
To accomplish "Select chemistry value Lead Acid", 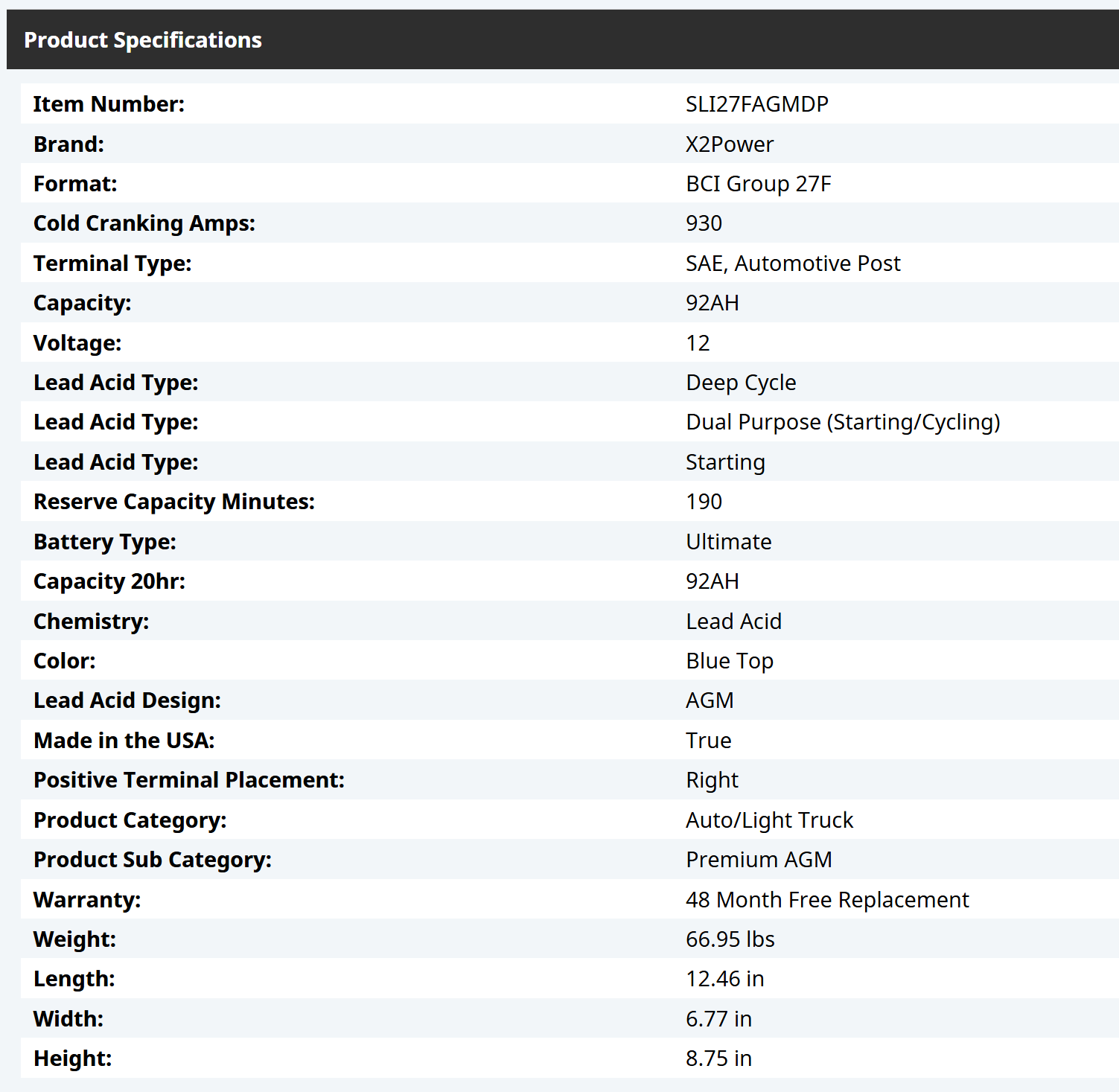I will (733, 622).
